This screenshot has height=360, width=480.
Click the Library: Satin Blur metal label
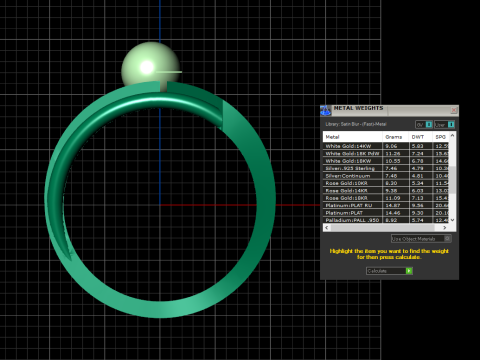tap(356, 124)
